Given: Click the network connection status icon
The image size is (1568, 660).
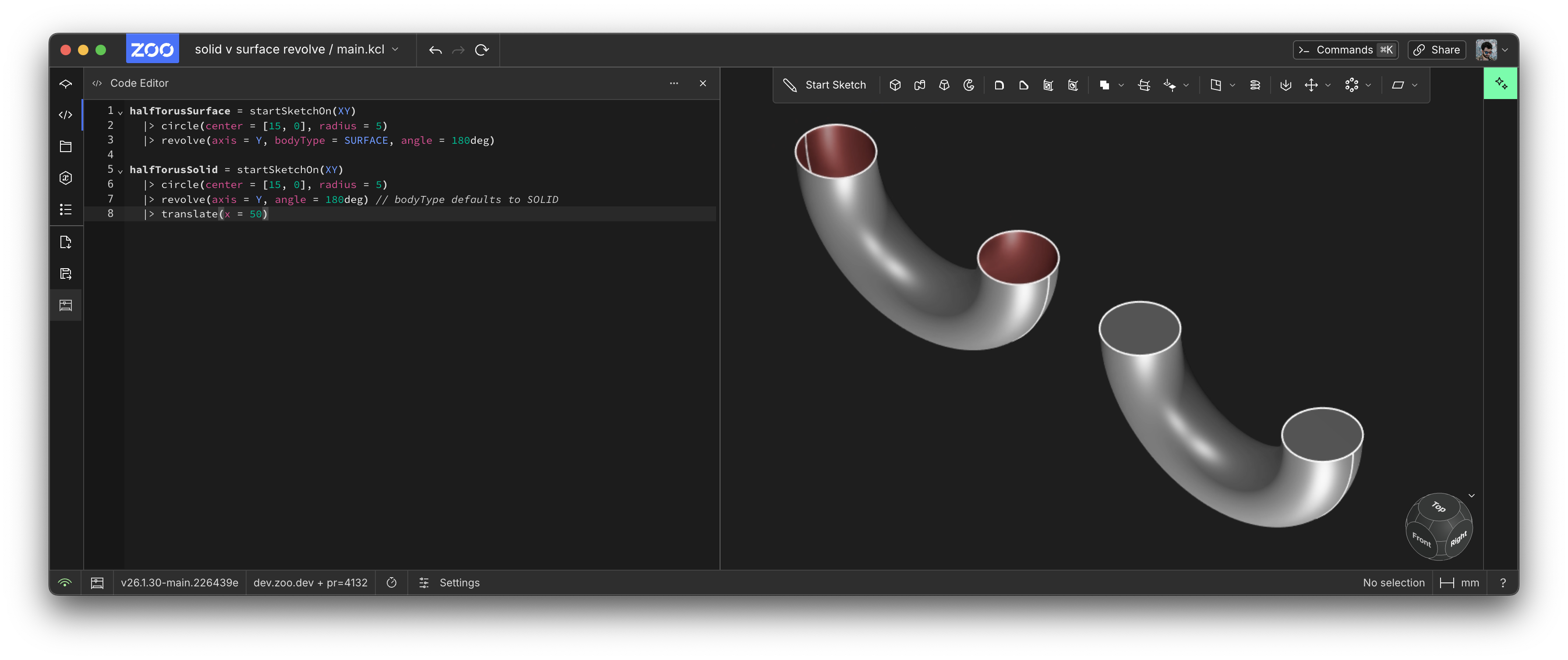Looking at the screenshot, I should tap(65, 583).
